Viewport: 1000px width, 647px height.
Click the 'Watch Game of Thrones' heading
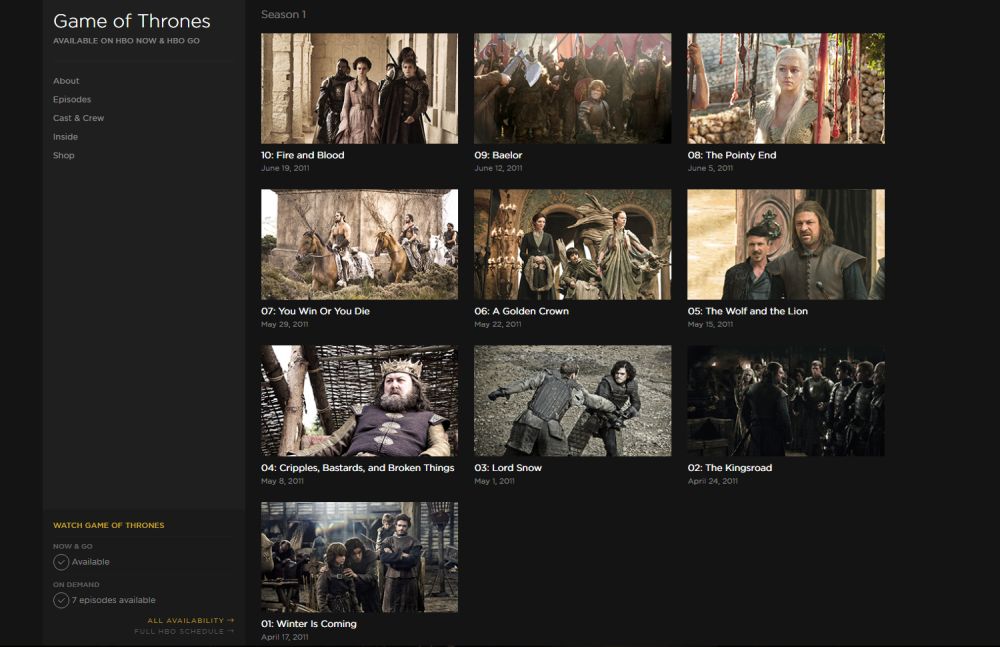point(108,525)
